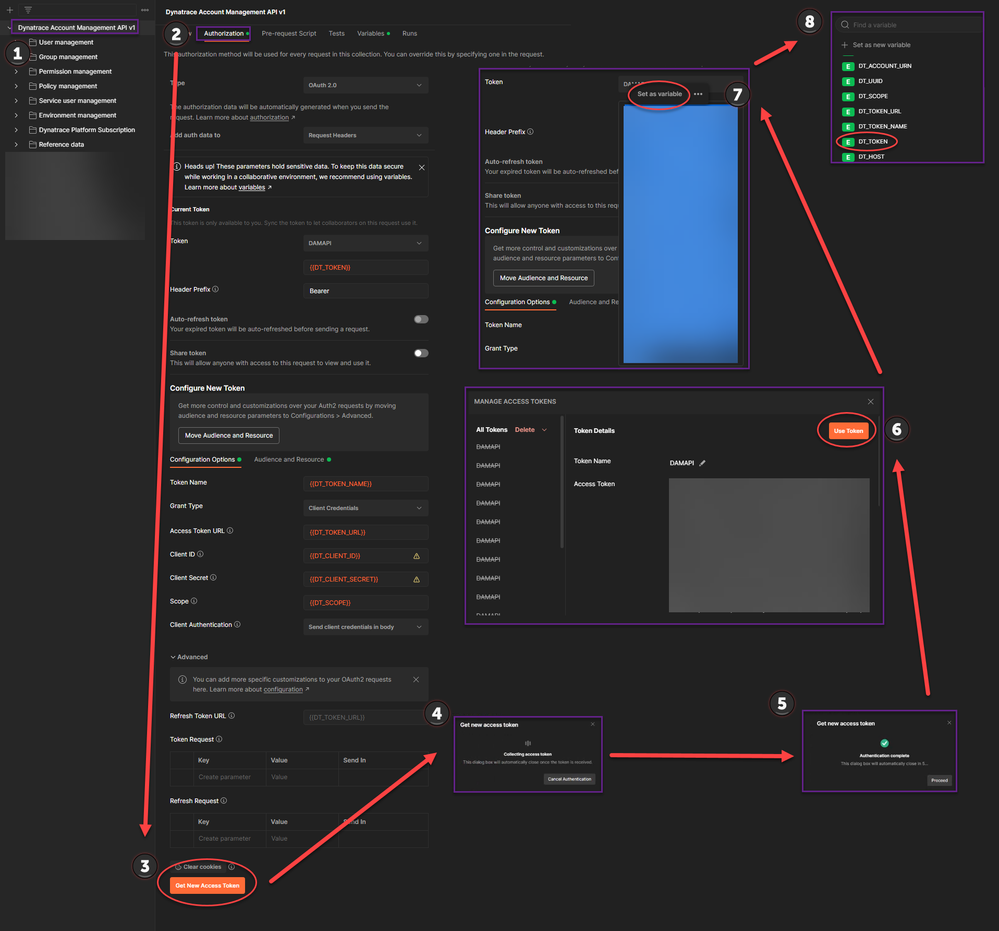Click the info icon next to Header Prefix
Image resolution: width=999 pixels, height=931 pixels.
(x=217, y=289)
